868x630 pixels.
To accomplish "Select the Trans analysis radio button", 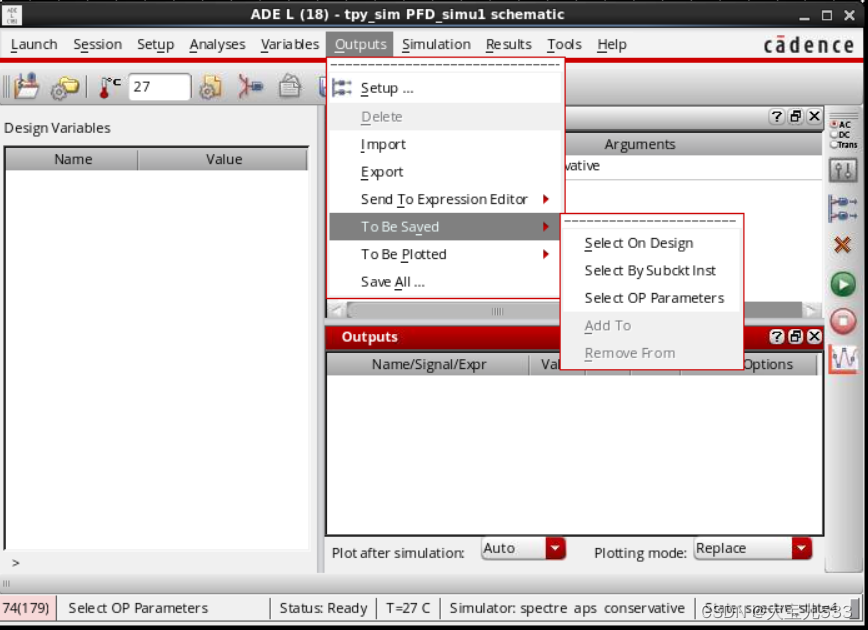I will point(835,144).
